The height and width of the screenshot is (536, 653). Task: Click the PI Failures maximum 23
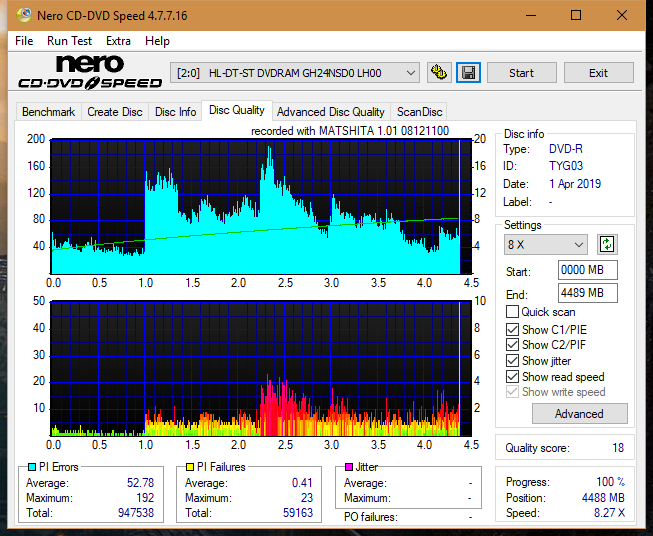coord(307,498)
